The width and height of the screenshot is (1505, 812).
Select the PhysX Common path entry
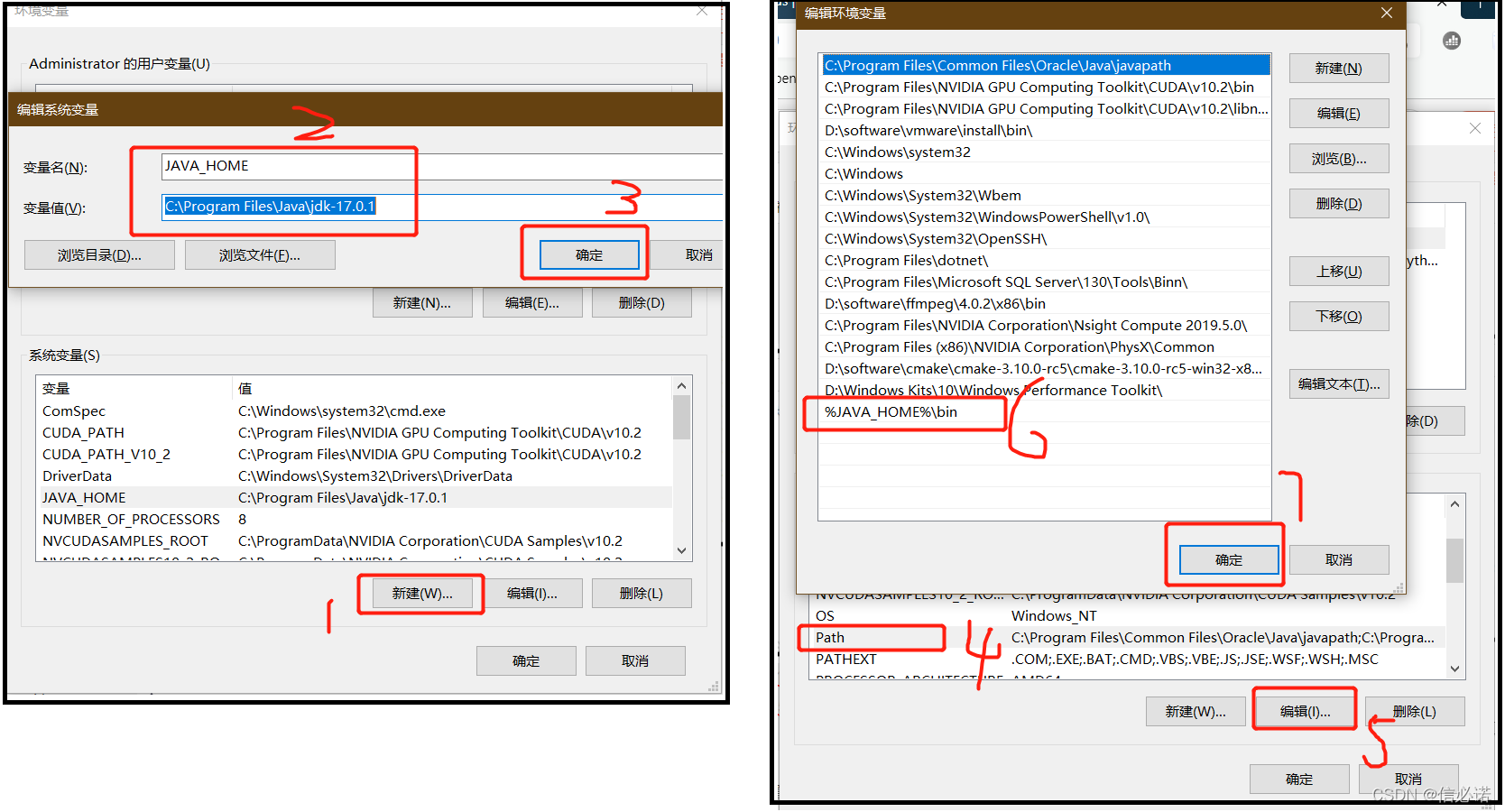point(1045,347)
